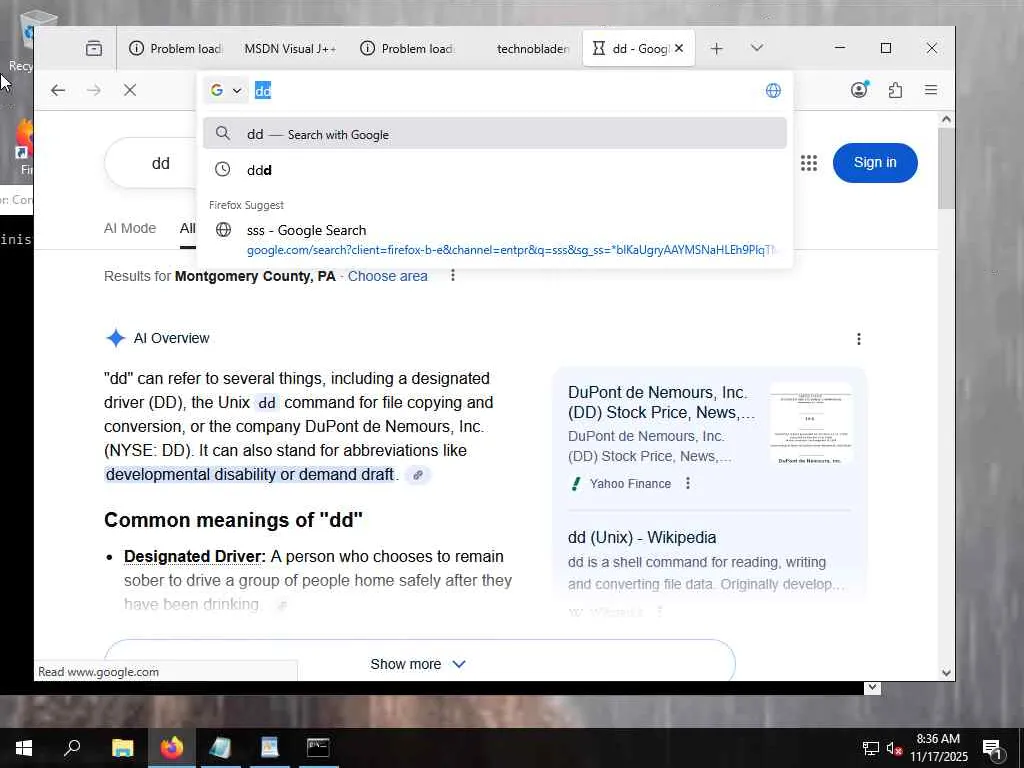Open Firefox View tab list icon
1024x768 pixels.
94,48
